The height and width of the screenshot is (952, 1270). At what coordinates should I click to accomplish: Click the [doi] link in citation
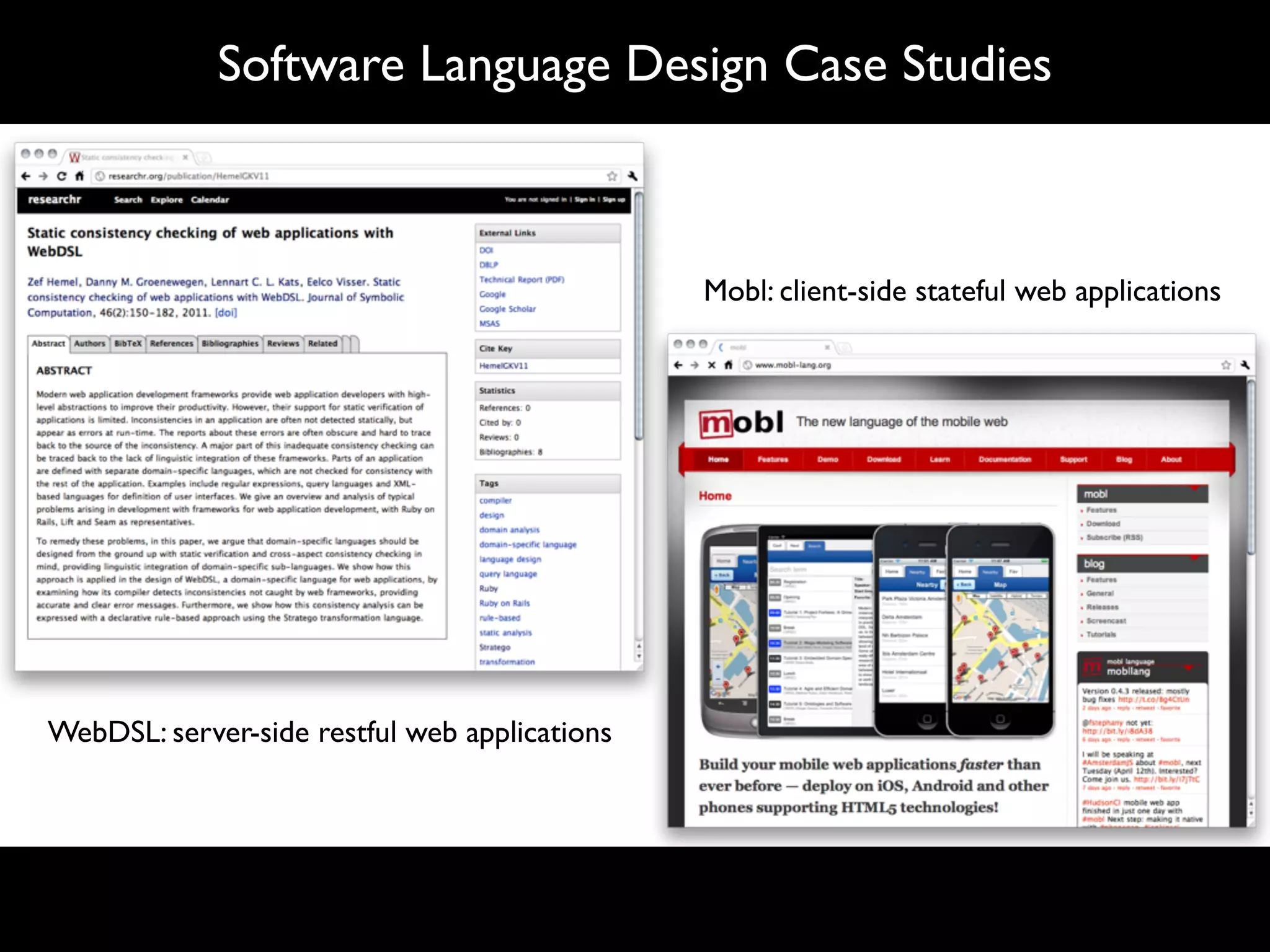[226, 312]
